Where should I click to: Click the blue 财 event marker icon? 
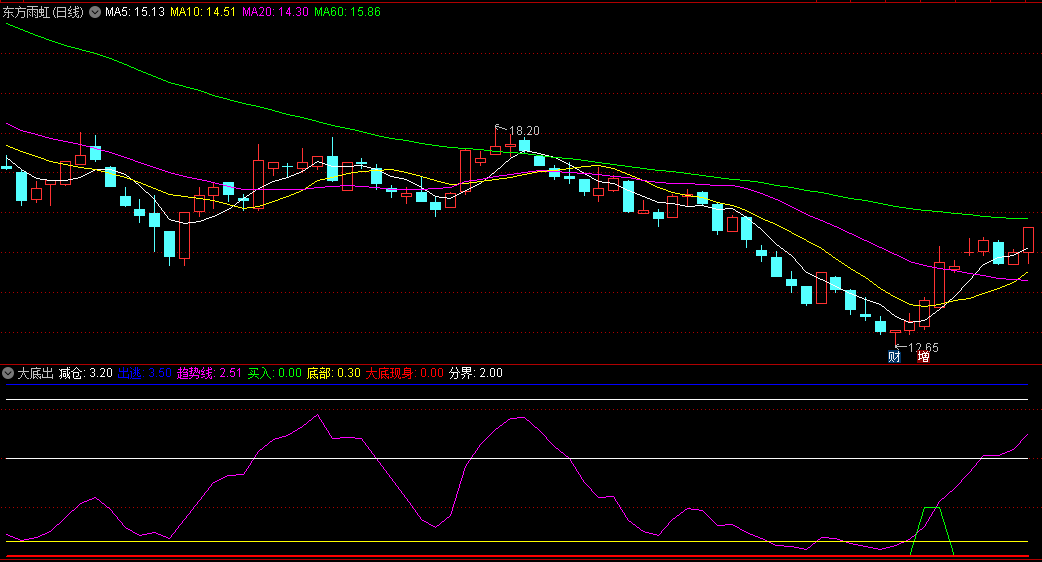[x=894, y=356]
